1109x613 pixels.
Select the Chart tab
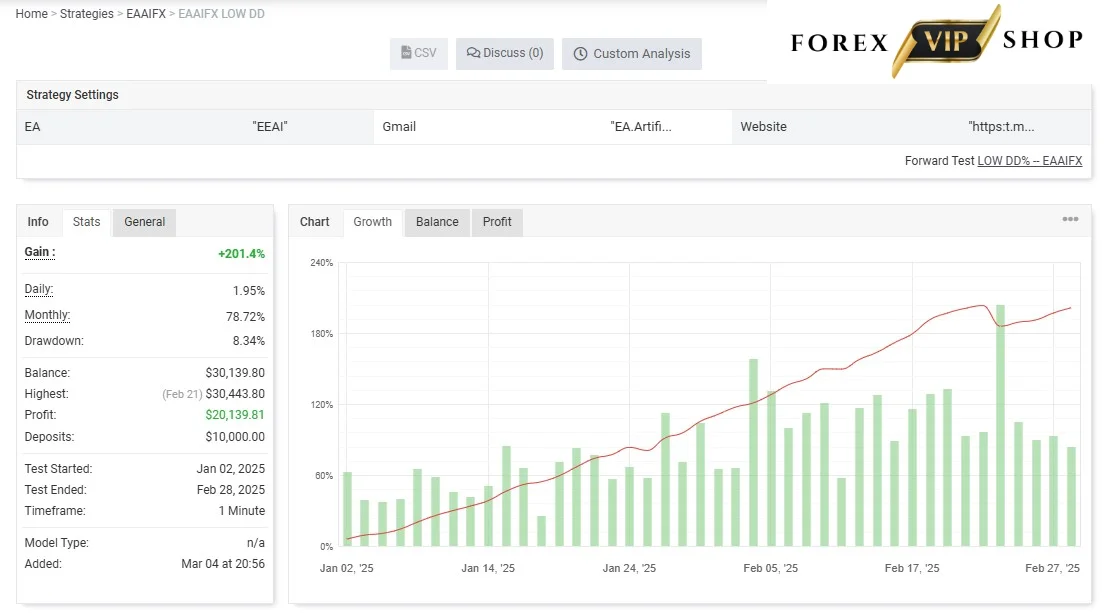point(315,222)
